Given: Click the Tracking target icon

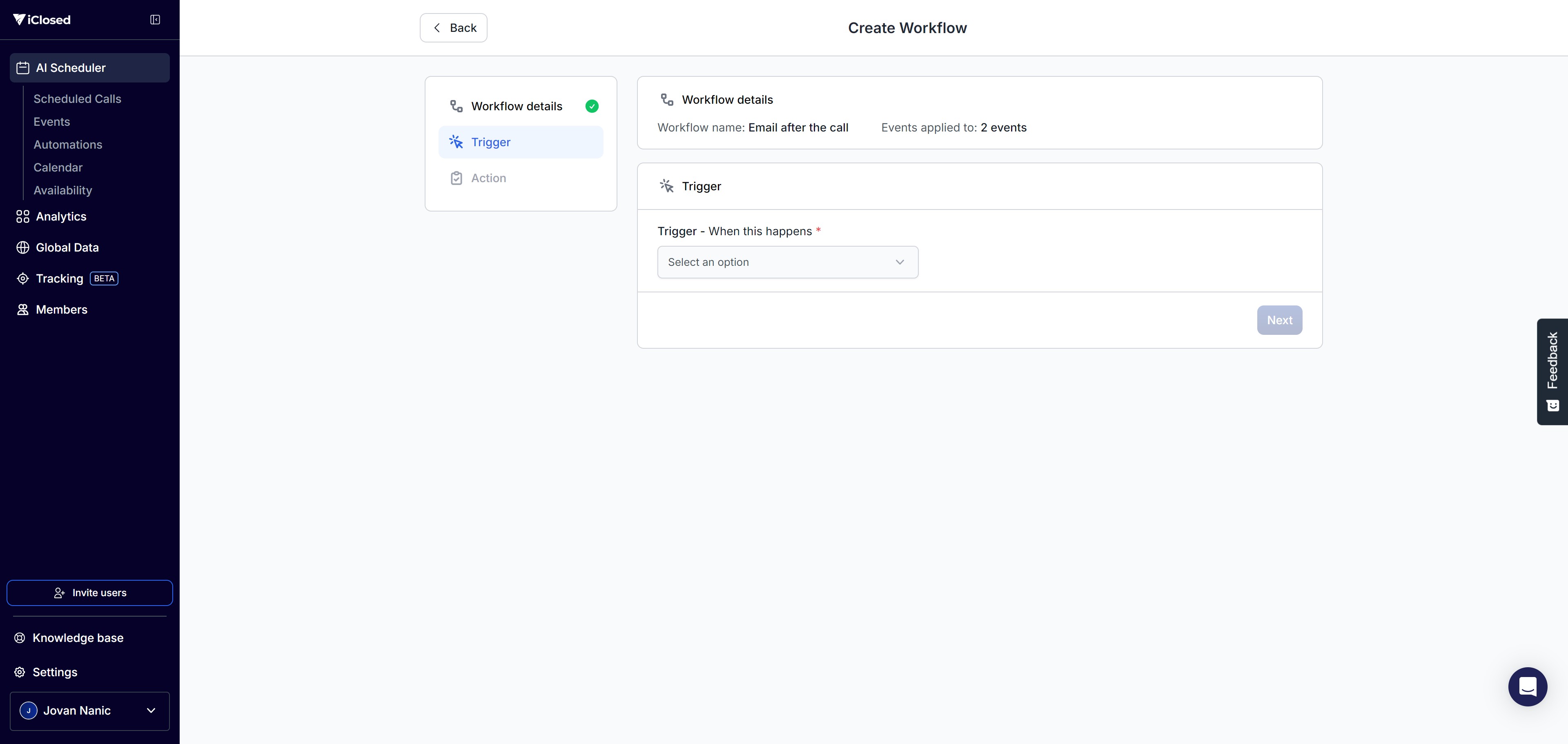Looking at the screenshot, I should tap(22, 279).
